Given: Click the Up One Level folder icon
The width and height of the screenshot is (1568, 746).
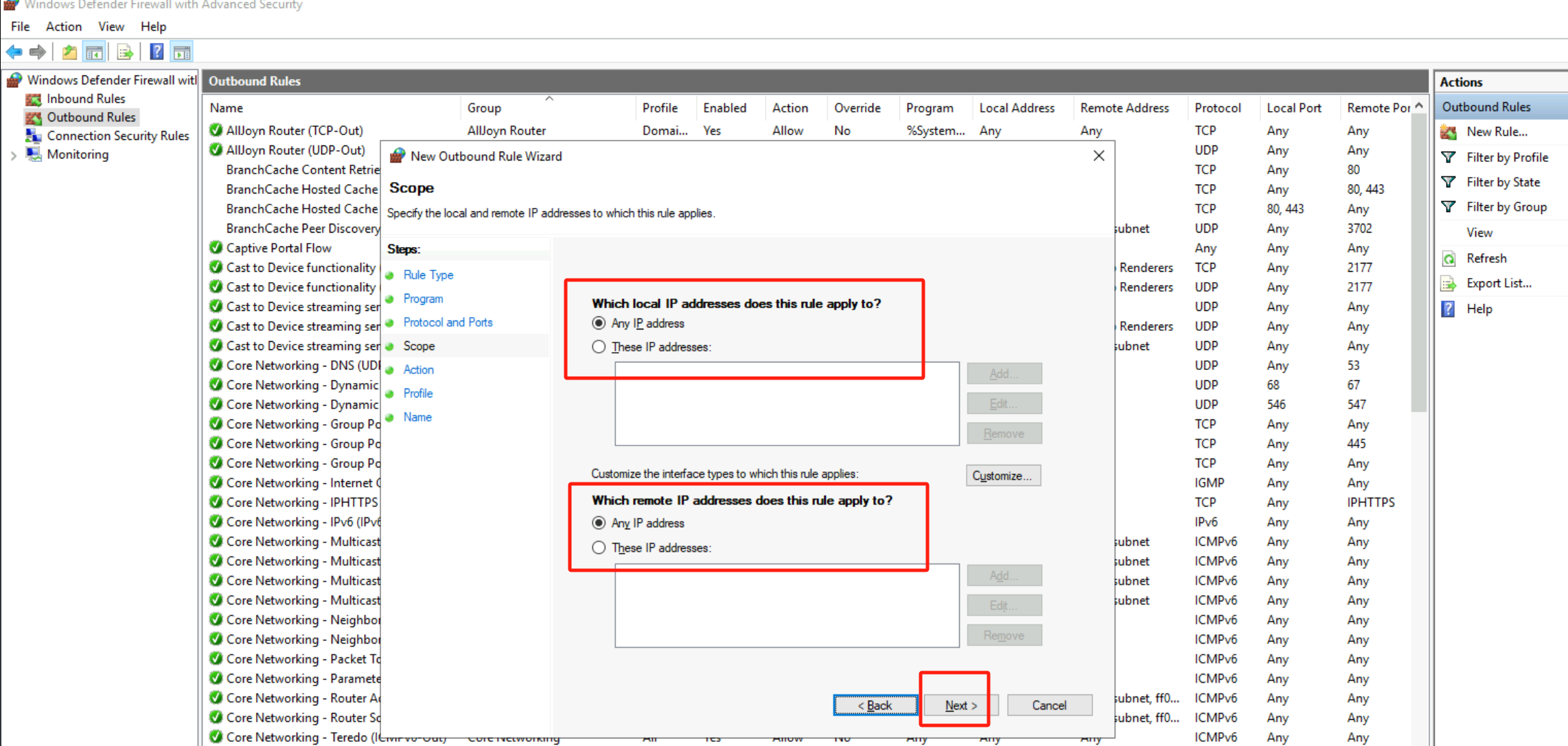Looking at the screenshot, I should 69,51.
